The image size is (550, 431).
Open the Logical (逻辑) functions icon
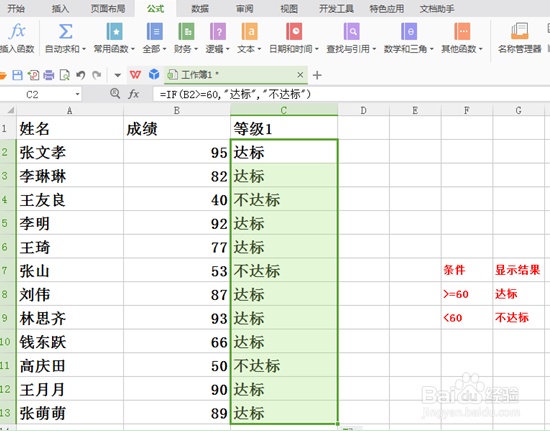(217, 31)
